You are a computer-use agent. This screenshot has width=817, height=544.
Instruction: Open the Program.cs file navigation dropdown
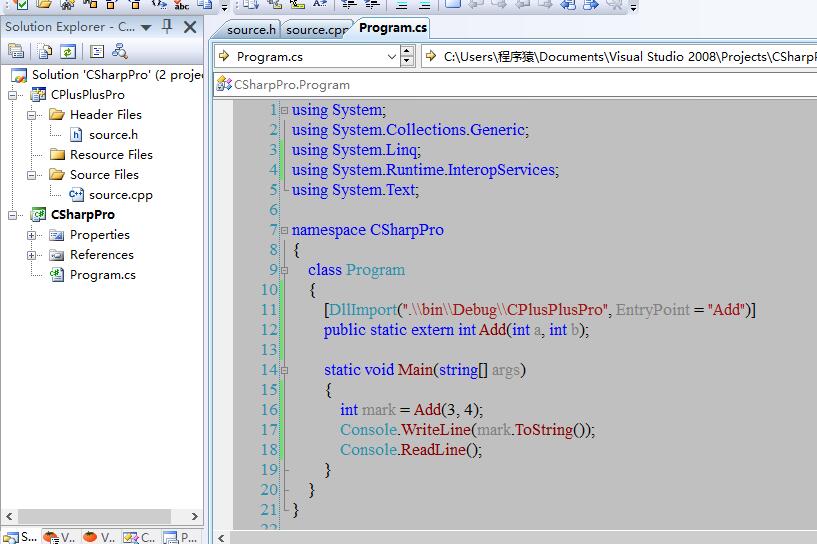392,56
